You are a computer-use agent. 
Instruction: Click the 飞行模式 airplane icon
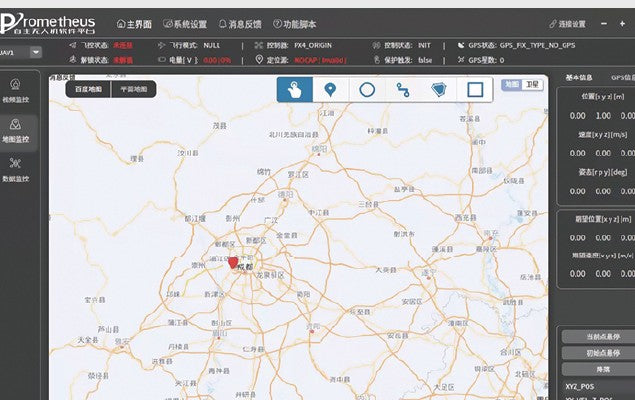(x=162, y=45)
